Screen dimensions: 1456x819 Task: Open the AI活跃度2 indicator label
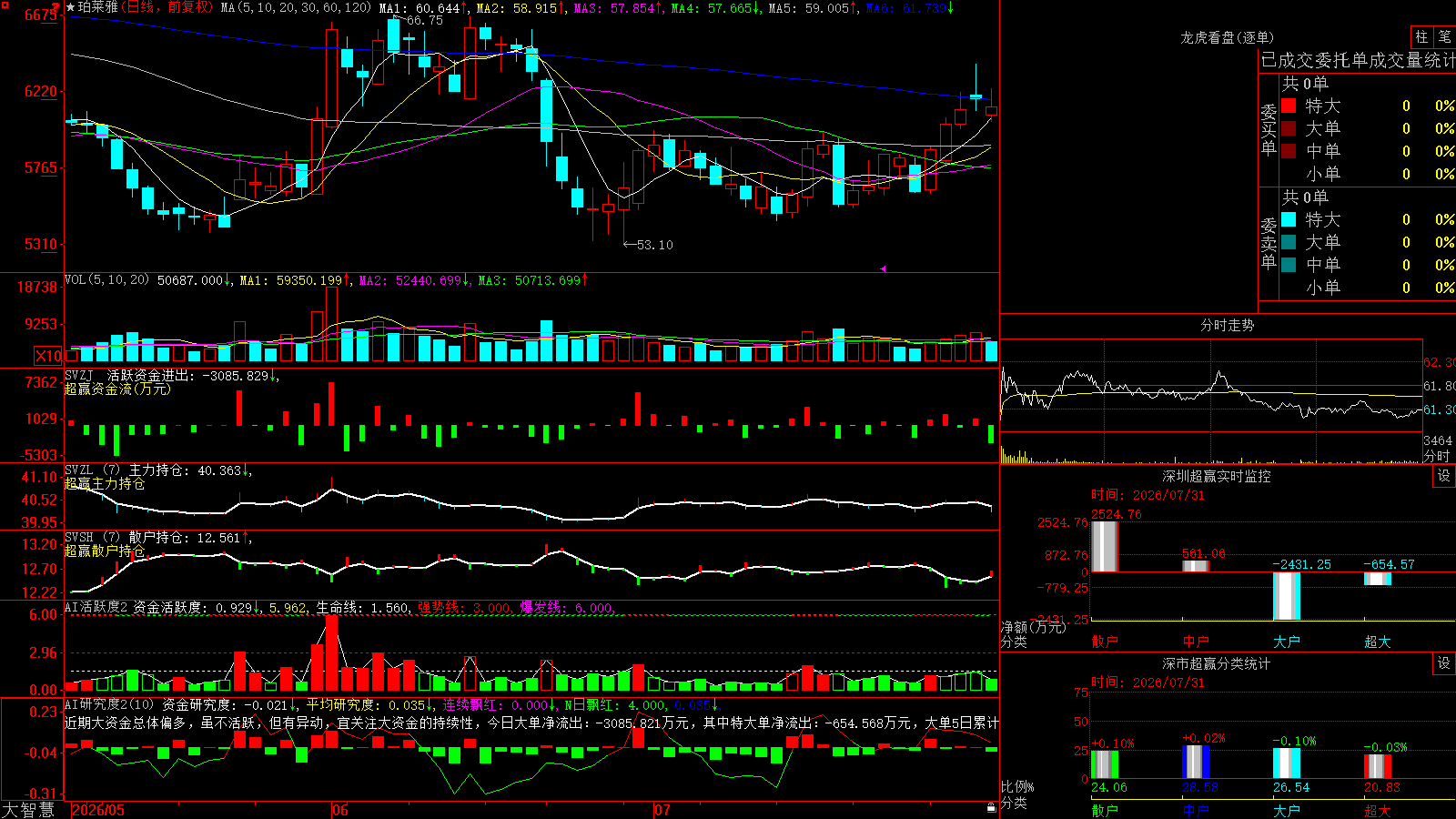[96, 607]
